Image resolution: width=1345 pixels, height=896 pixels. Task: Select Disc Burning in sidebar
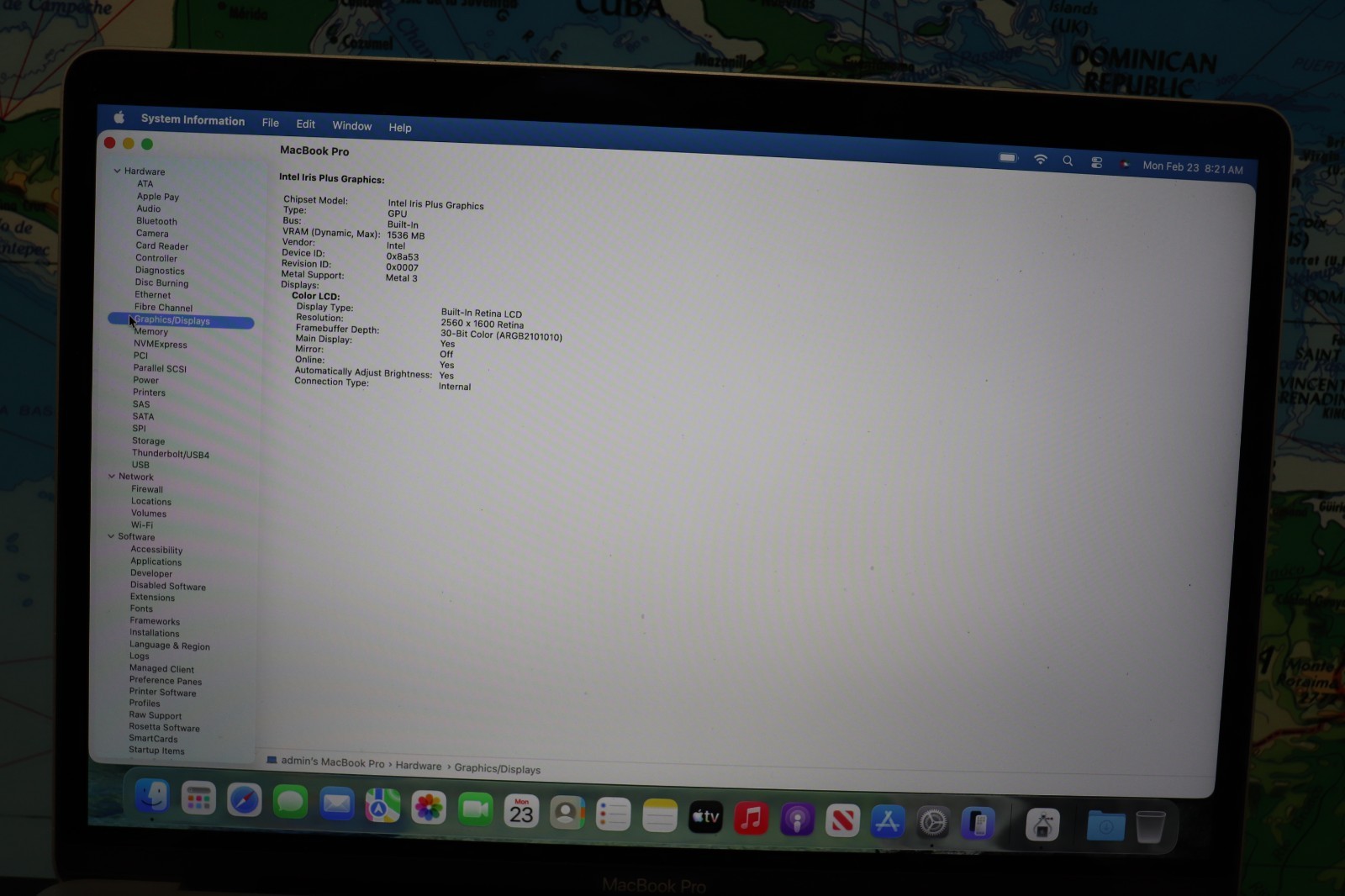161,282
